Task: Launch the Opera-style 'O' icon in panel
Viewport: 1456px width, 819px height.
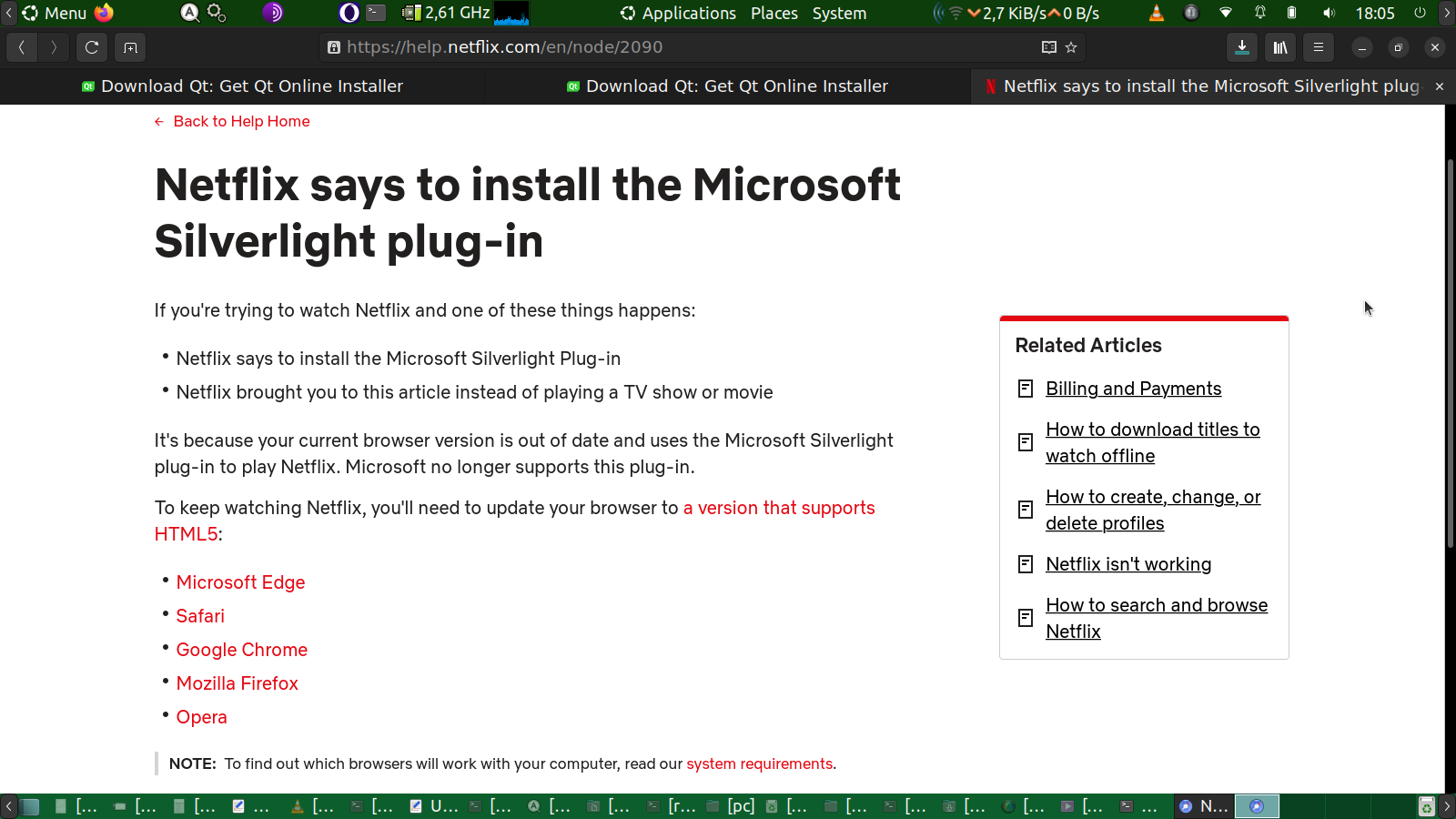Action: (349, 13)
